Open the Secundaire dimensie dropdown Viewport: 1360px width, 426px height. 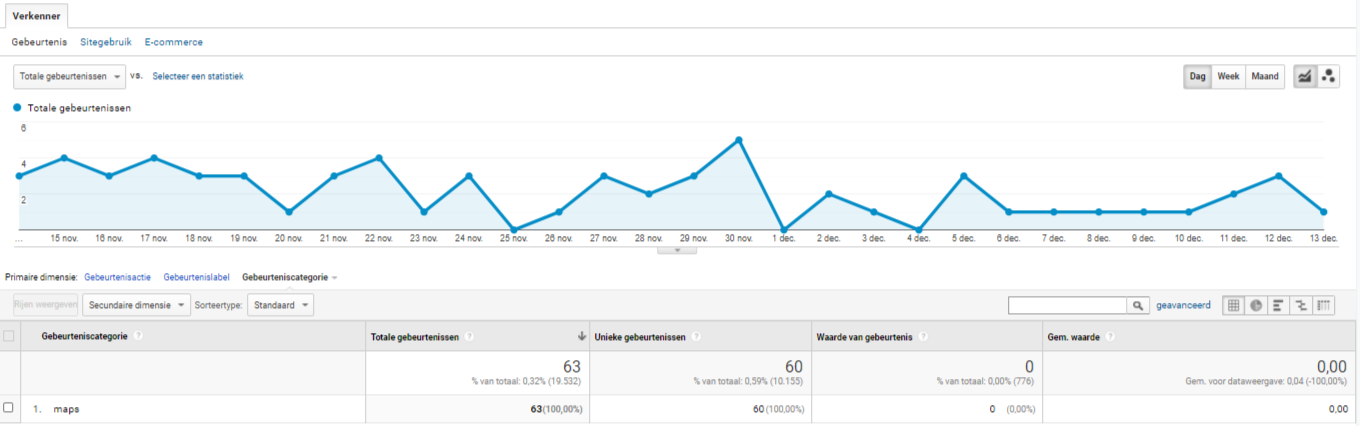pos(137,305)
